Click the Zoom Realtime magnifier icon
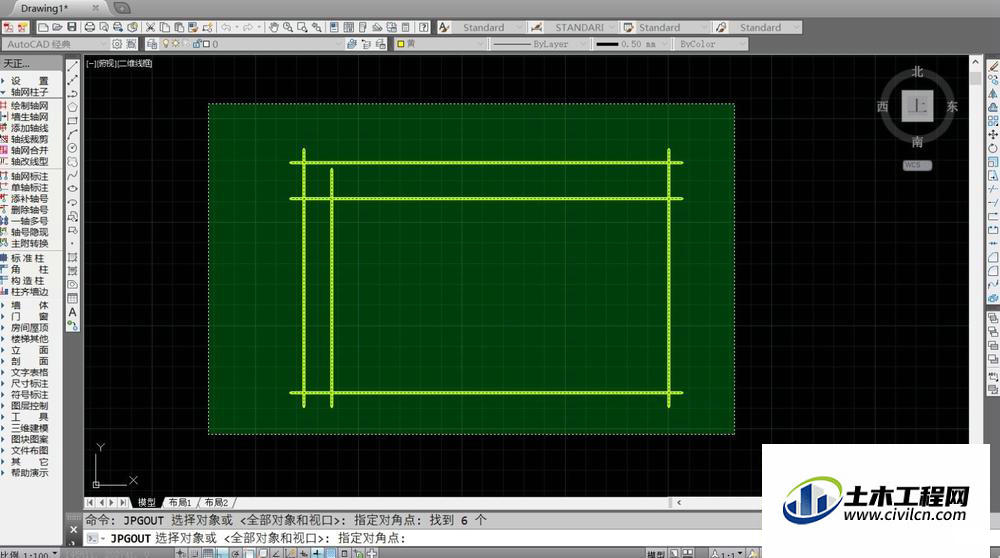The height and width of the screenshot is (558, 1000). click(288, 27)
